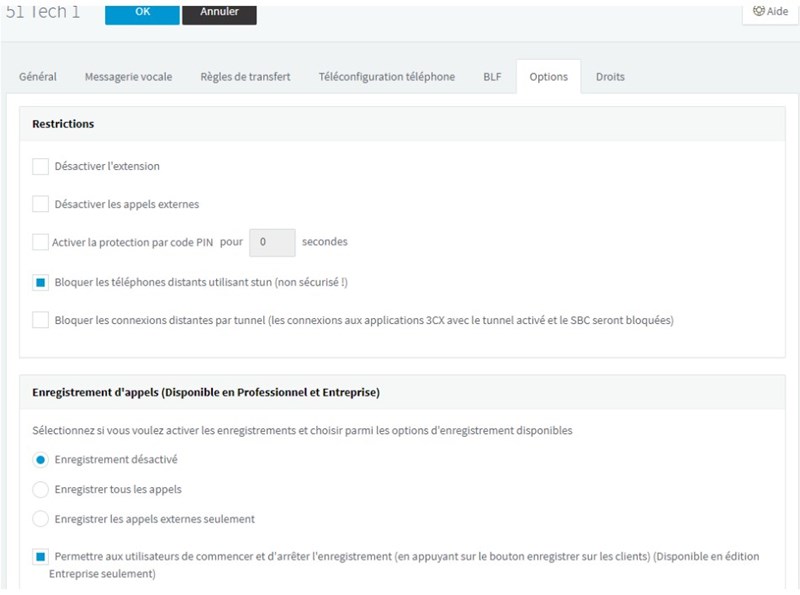
Task: Open Téléconfiguration téléphone tab
Action: point(386,77)
